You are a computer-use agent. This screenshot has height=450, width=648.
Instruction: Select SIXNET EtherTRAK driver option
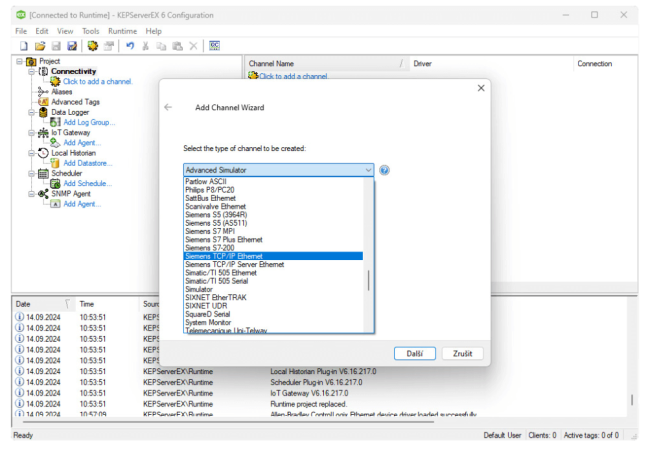(273, 298)
